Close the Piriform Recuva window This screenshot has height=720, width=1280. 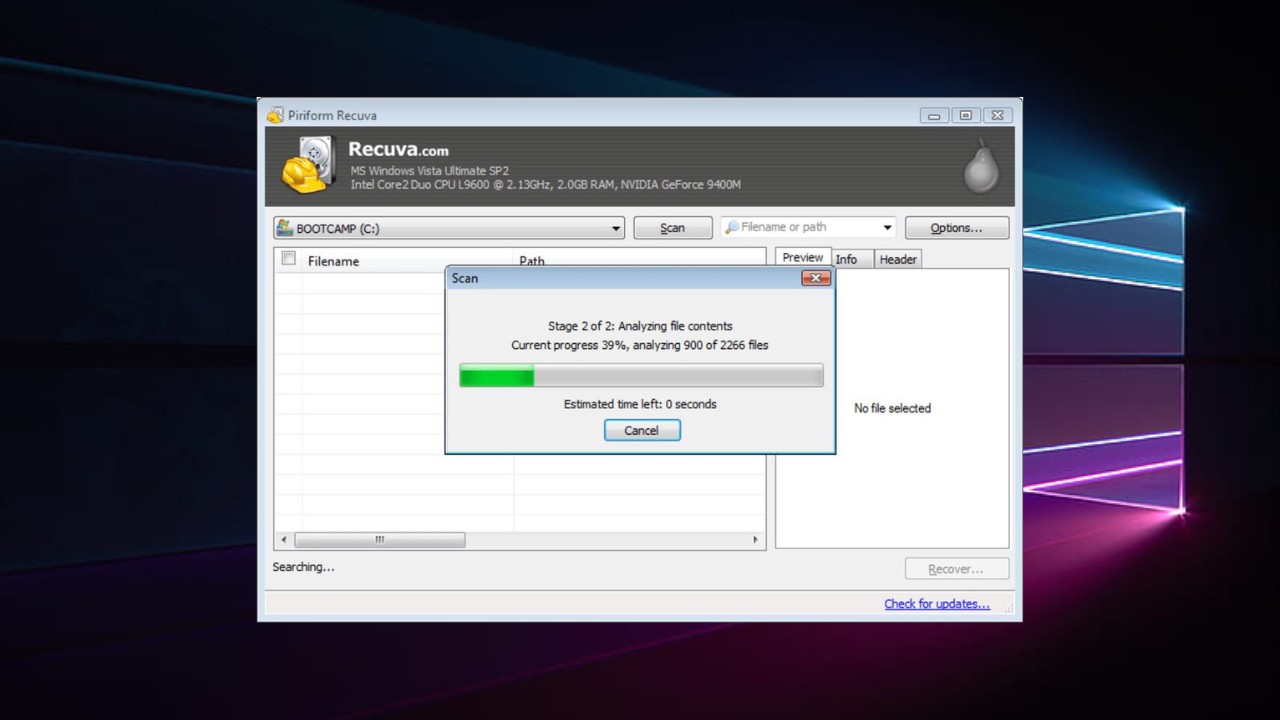tap(998, 115)
